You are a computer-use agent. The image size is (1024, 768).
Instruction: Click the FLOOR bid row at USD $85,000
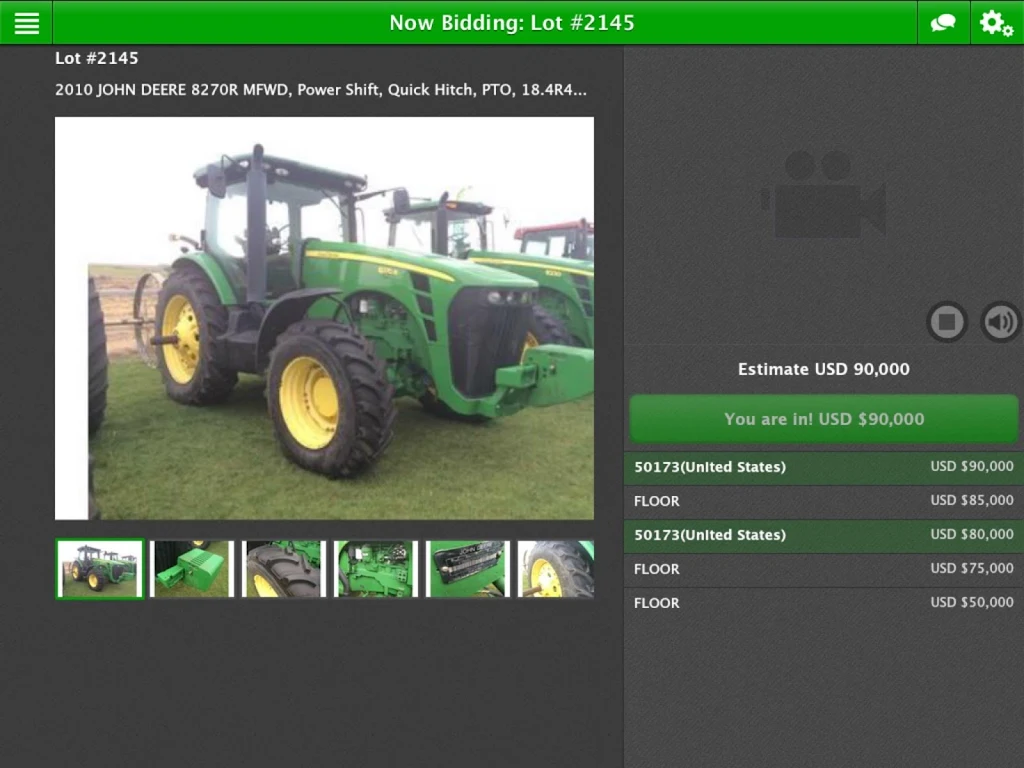tap(824, 501)
